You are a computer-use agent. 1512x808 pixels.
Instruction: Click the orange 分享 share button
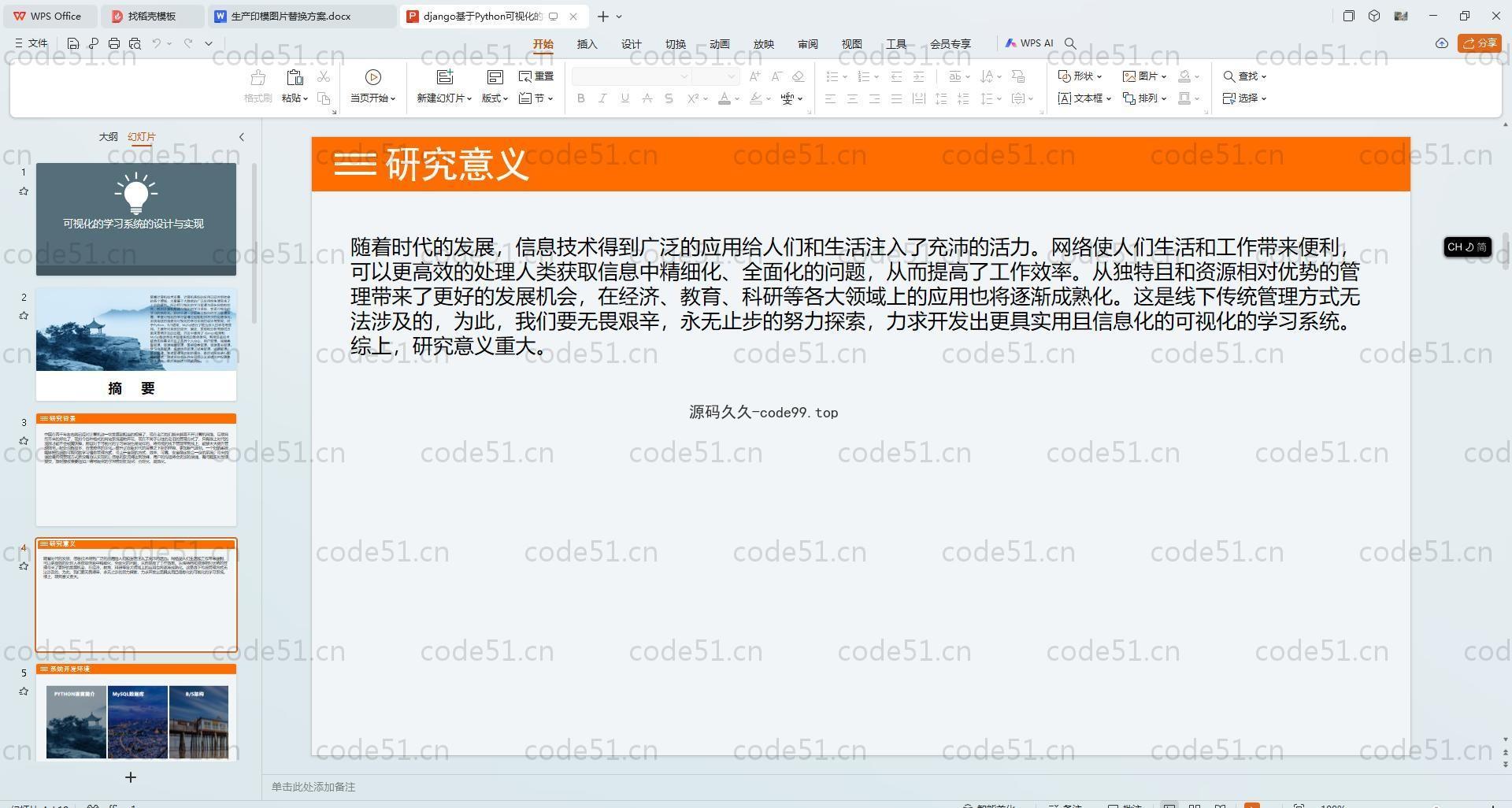[1479, 43]
